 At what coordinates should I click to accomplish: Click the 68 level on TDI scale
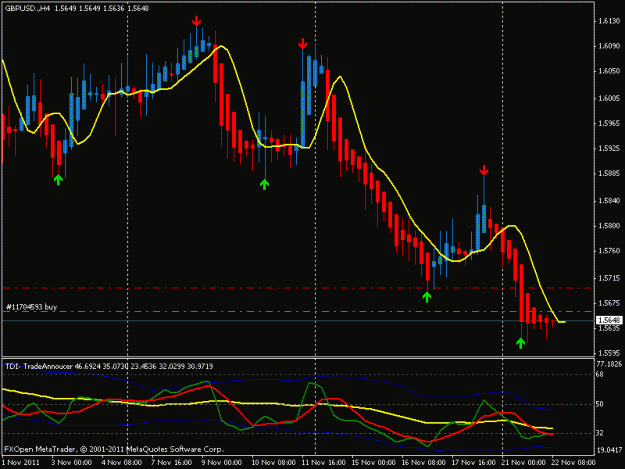tap(600, 374)
